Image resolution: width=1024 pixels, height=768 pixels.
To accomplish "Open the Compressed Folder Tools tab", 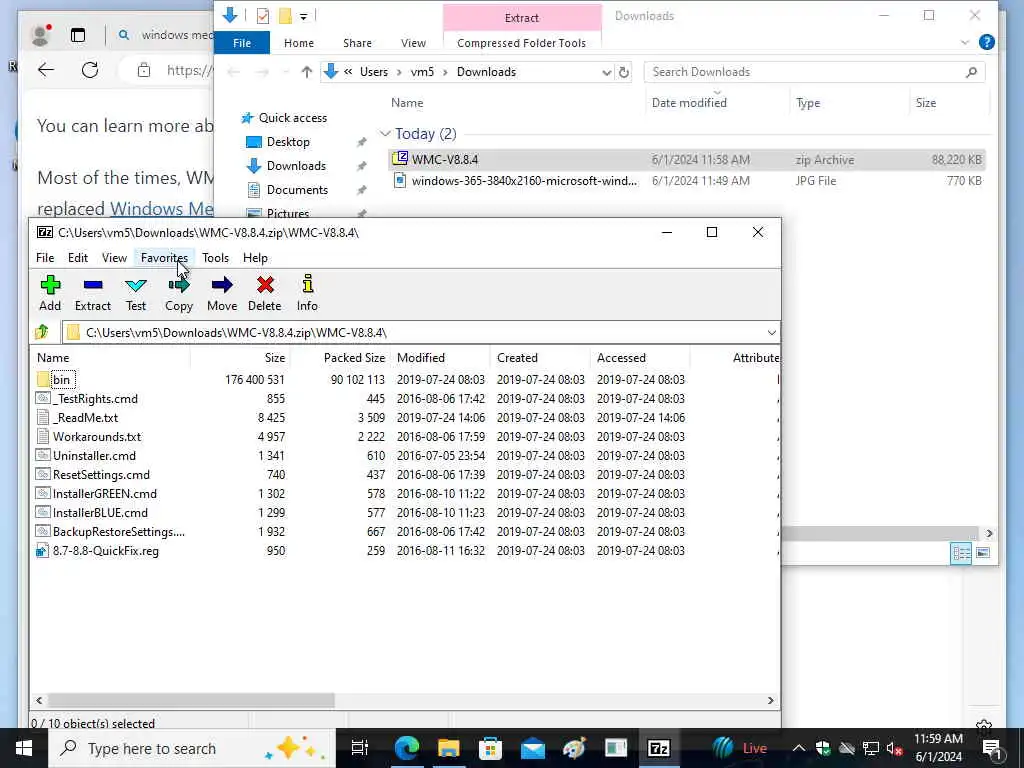I will [521, 43].
